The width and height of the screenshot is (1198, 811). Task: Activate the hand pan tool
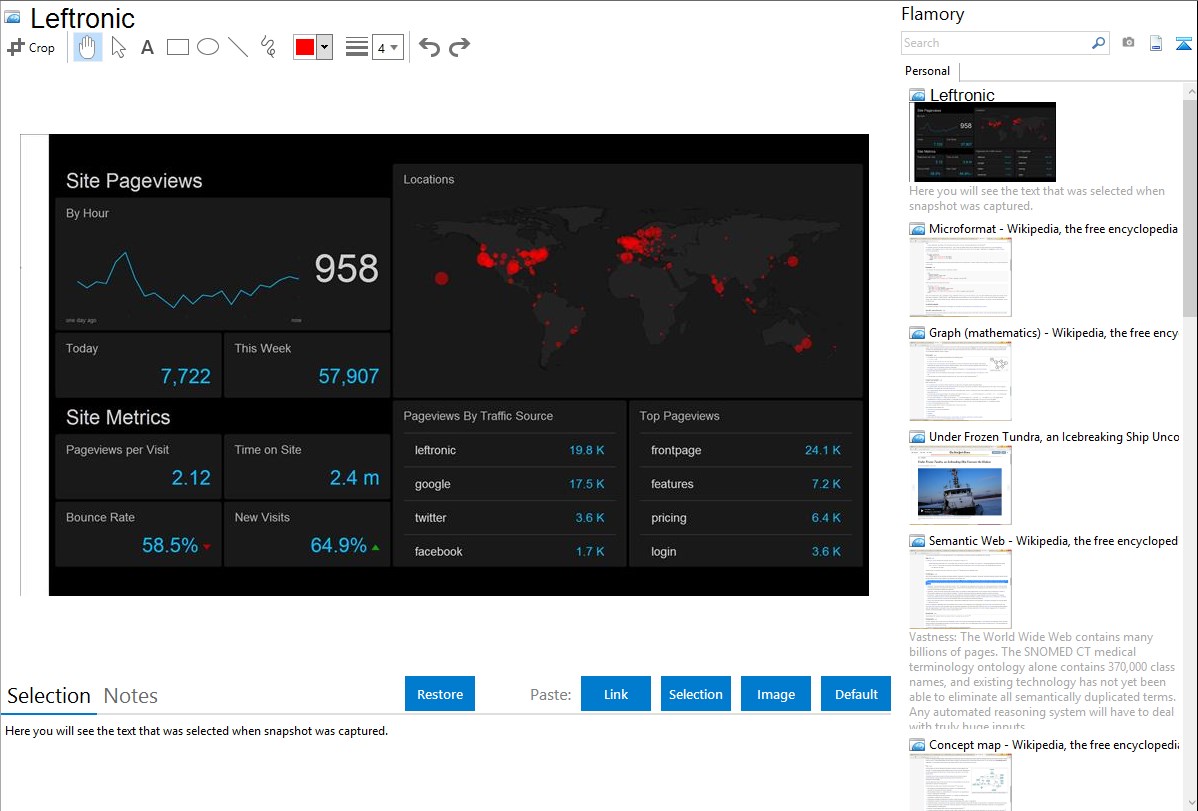[87, 47]
